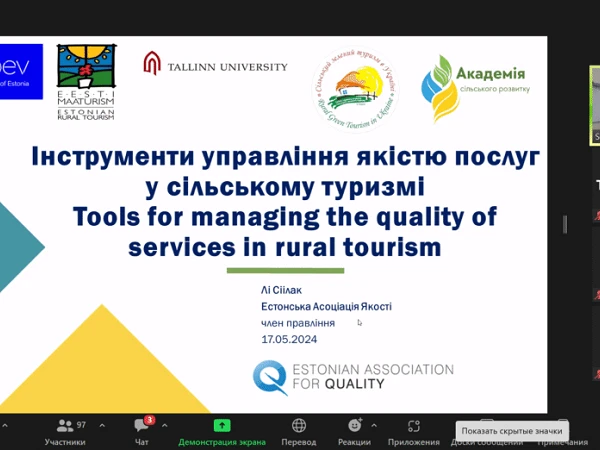Open the Реакции reactions smiley
This screenshot has width=600, height=450.
click(x=352, y=426)
